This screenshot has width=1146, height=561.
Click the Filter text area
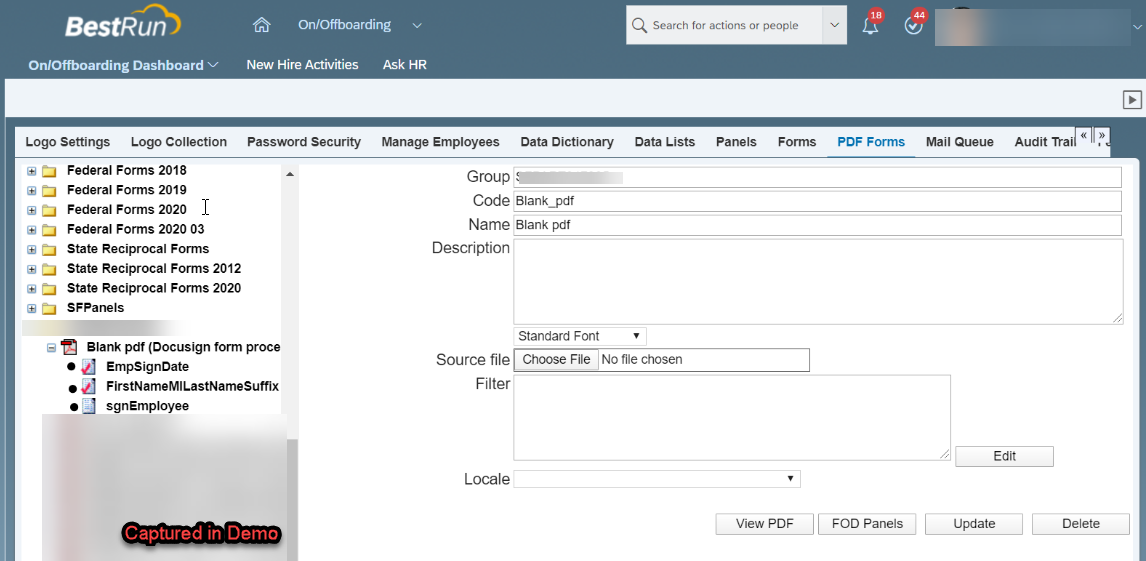point(732,418)
